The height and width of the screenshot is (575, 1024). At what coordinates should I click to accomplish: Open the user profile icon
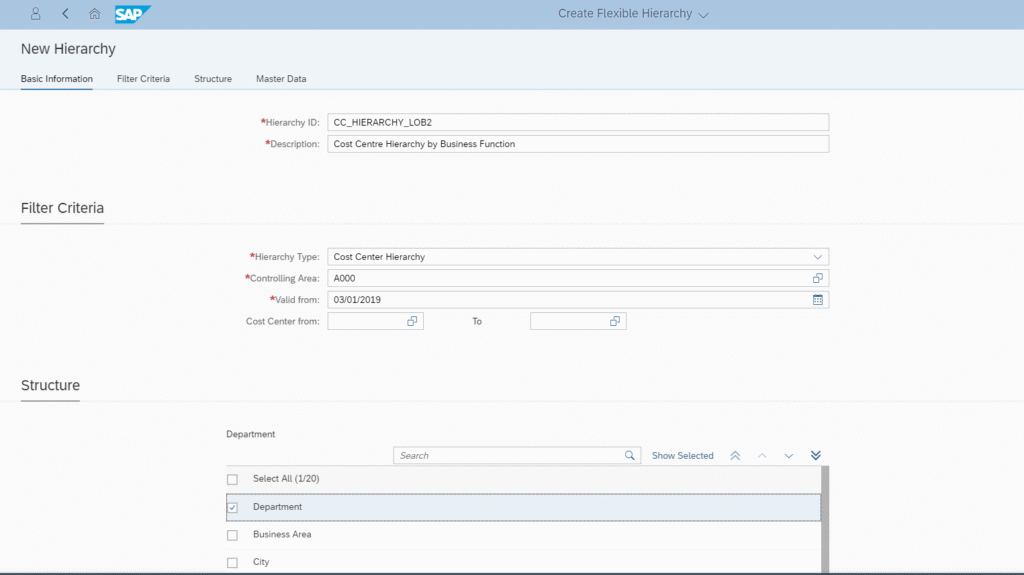pyautogui.click(x=35, y=14)
